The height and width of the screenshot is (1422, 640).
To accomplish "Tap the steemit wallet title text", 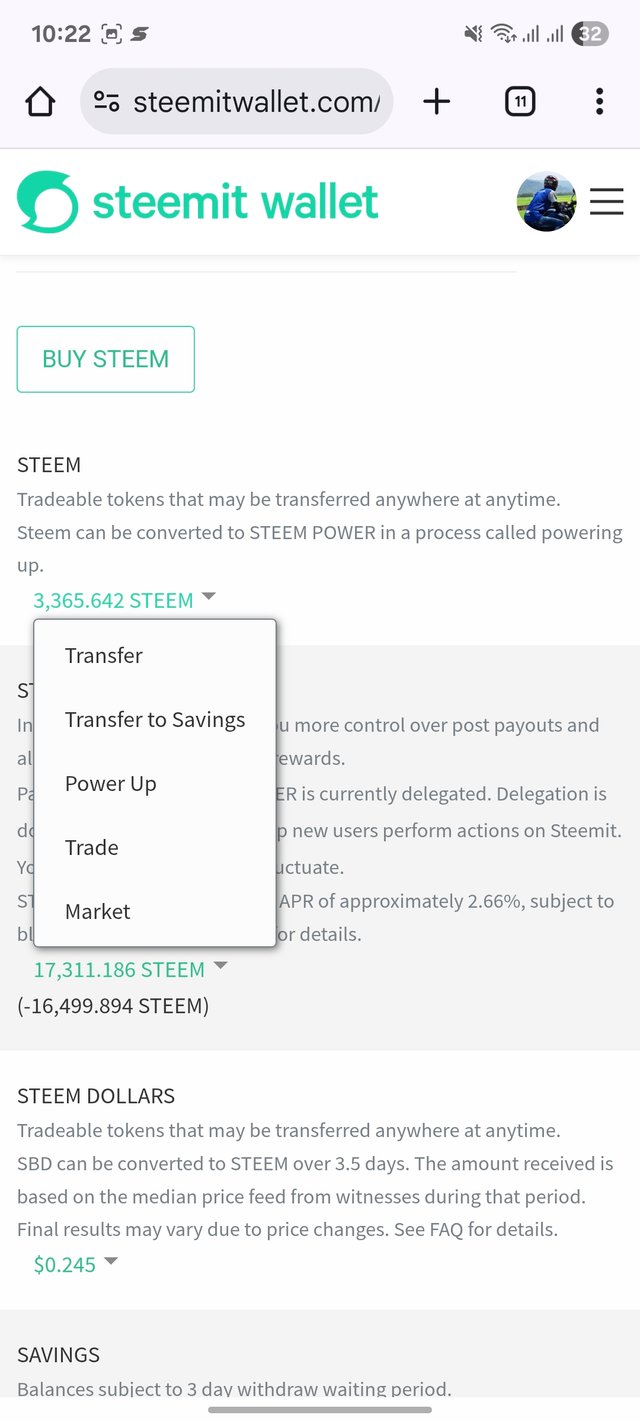I will point(235,202).
